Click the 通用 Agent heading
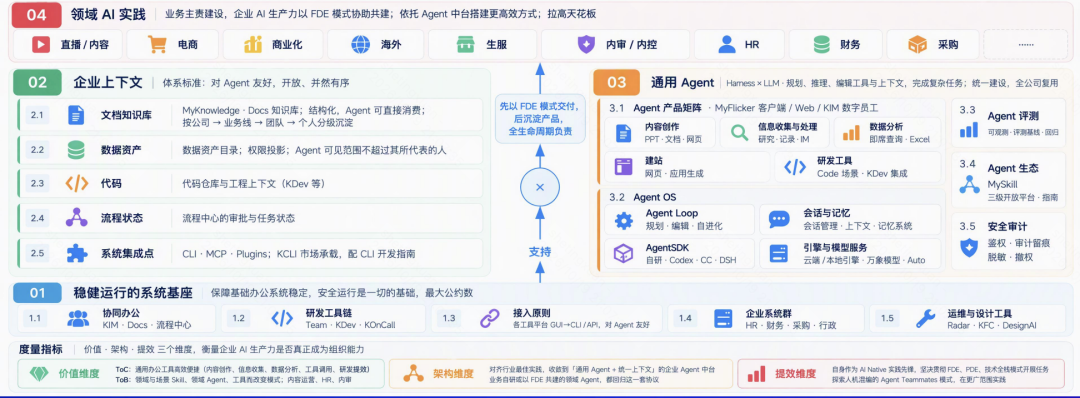 tap(683, 83)
